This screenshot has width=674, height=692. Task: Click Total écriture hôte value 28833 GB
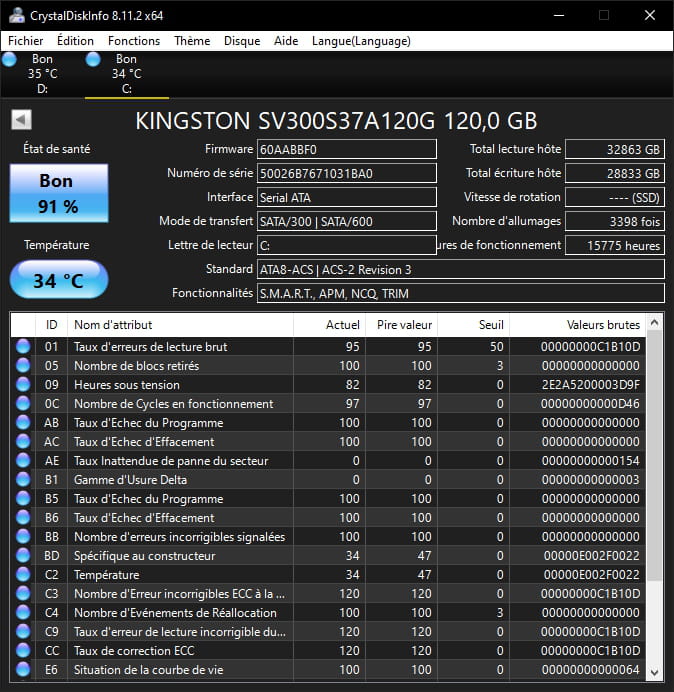[615, 173]
